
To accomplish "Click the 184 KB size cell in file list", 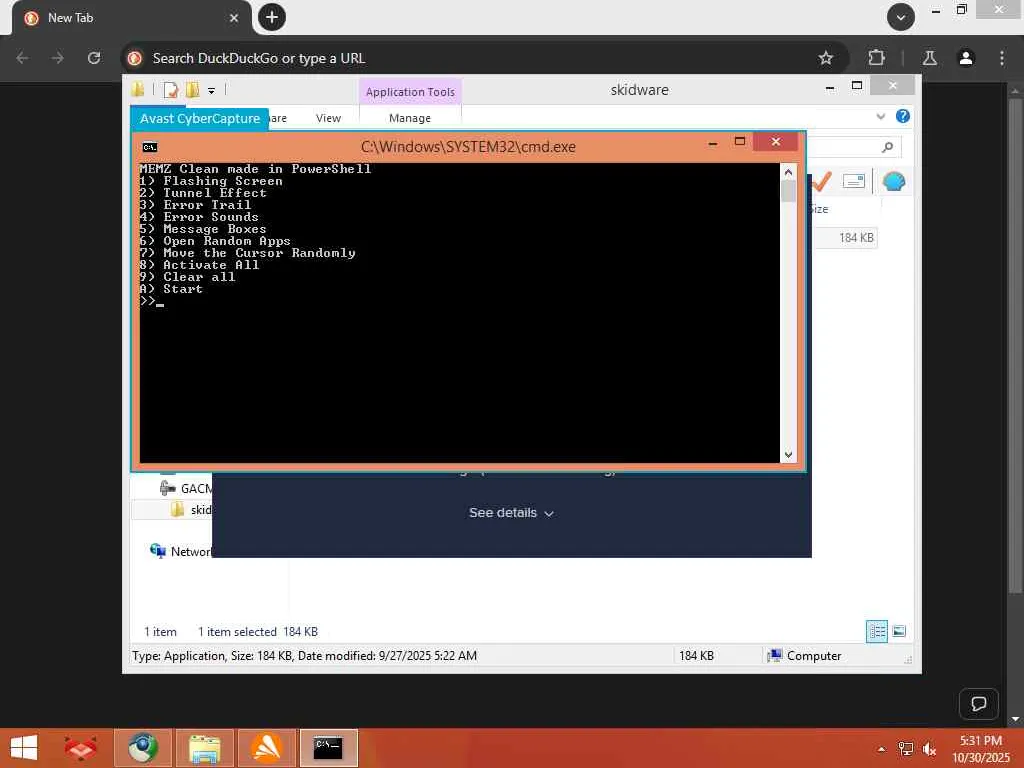I will 856,238.
